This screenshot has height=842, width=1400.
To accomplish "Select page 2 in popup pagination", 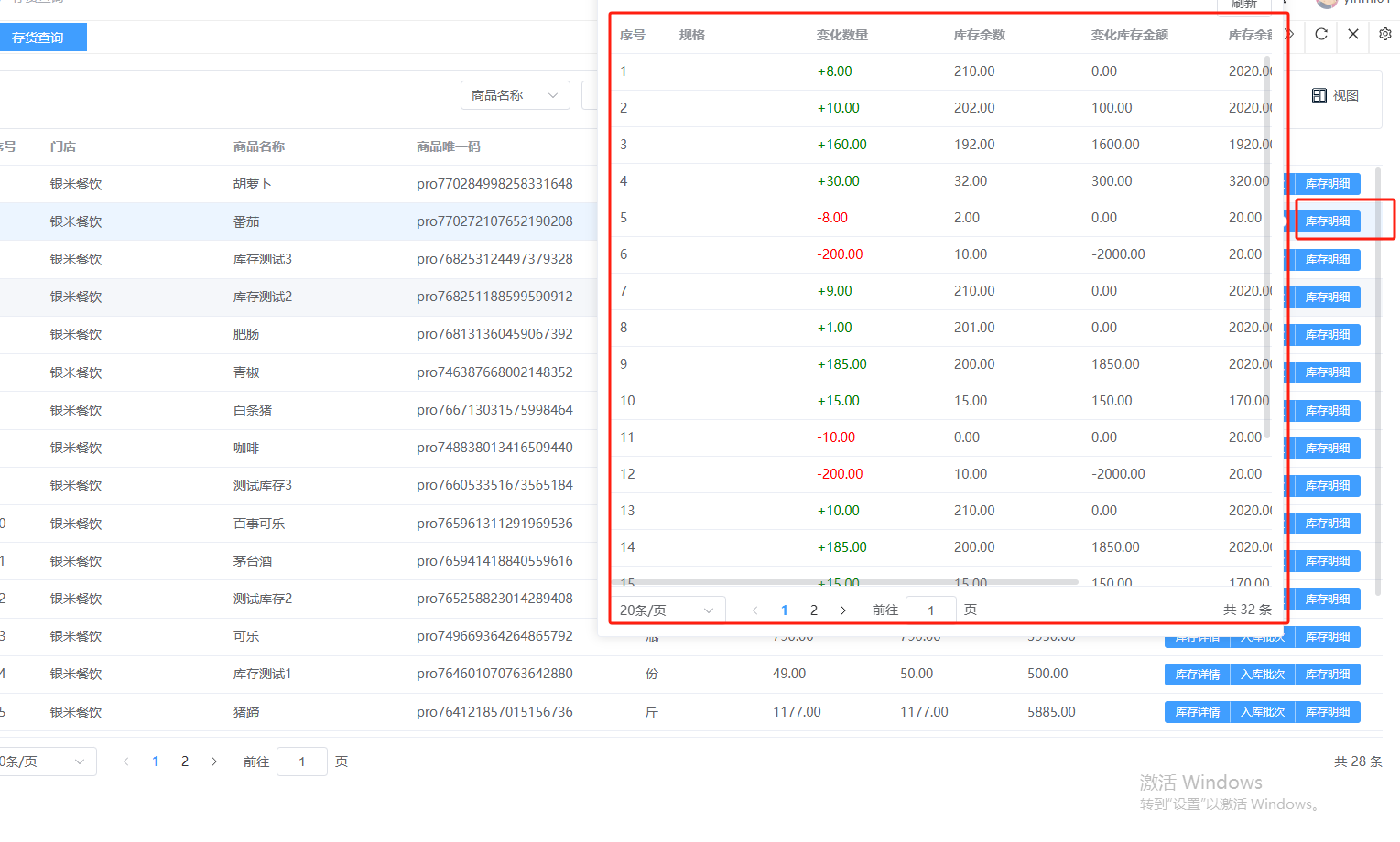I will coord(813,610).
